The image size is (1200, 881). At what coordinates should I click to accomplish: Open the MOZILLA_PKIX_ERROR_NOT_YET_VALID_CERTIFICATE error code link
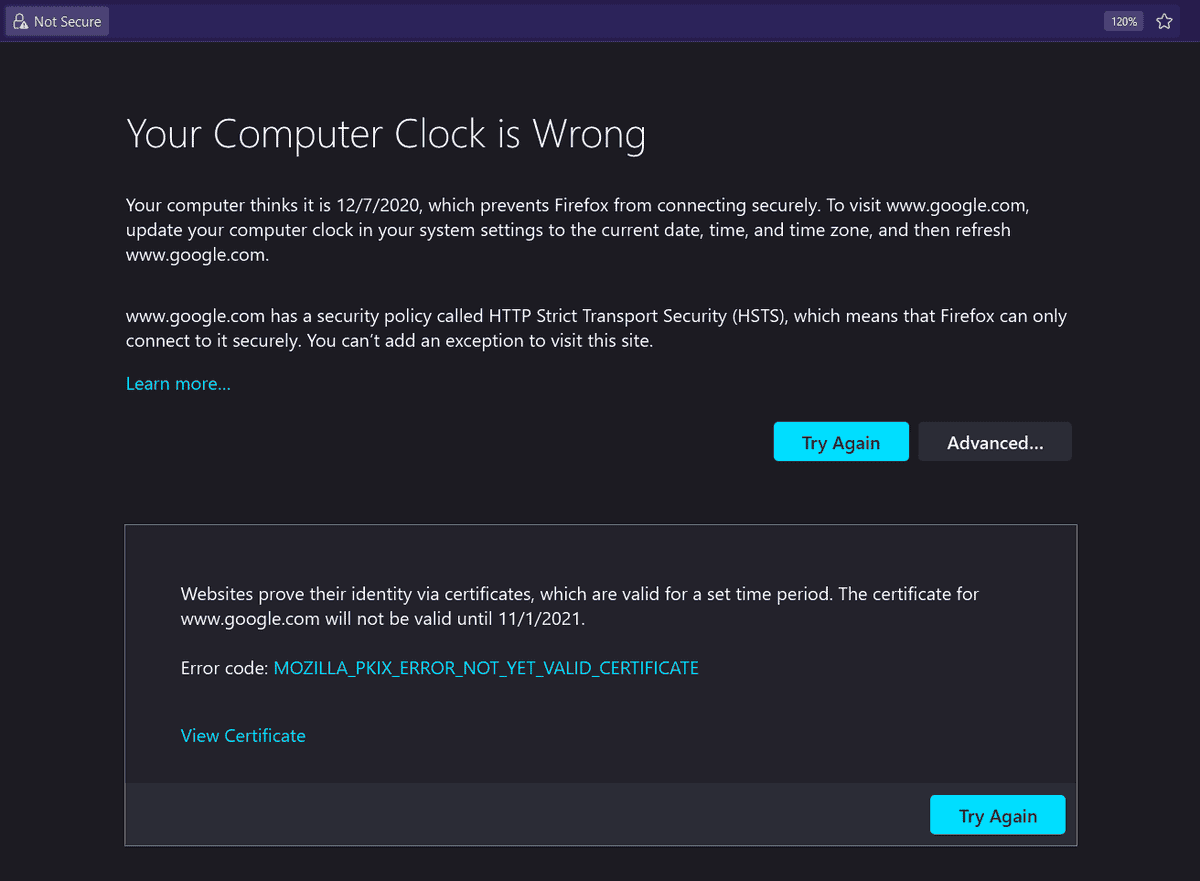coord(486,667)
